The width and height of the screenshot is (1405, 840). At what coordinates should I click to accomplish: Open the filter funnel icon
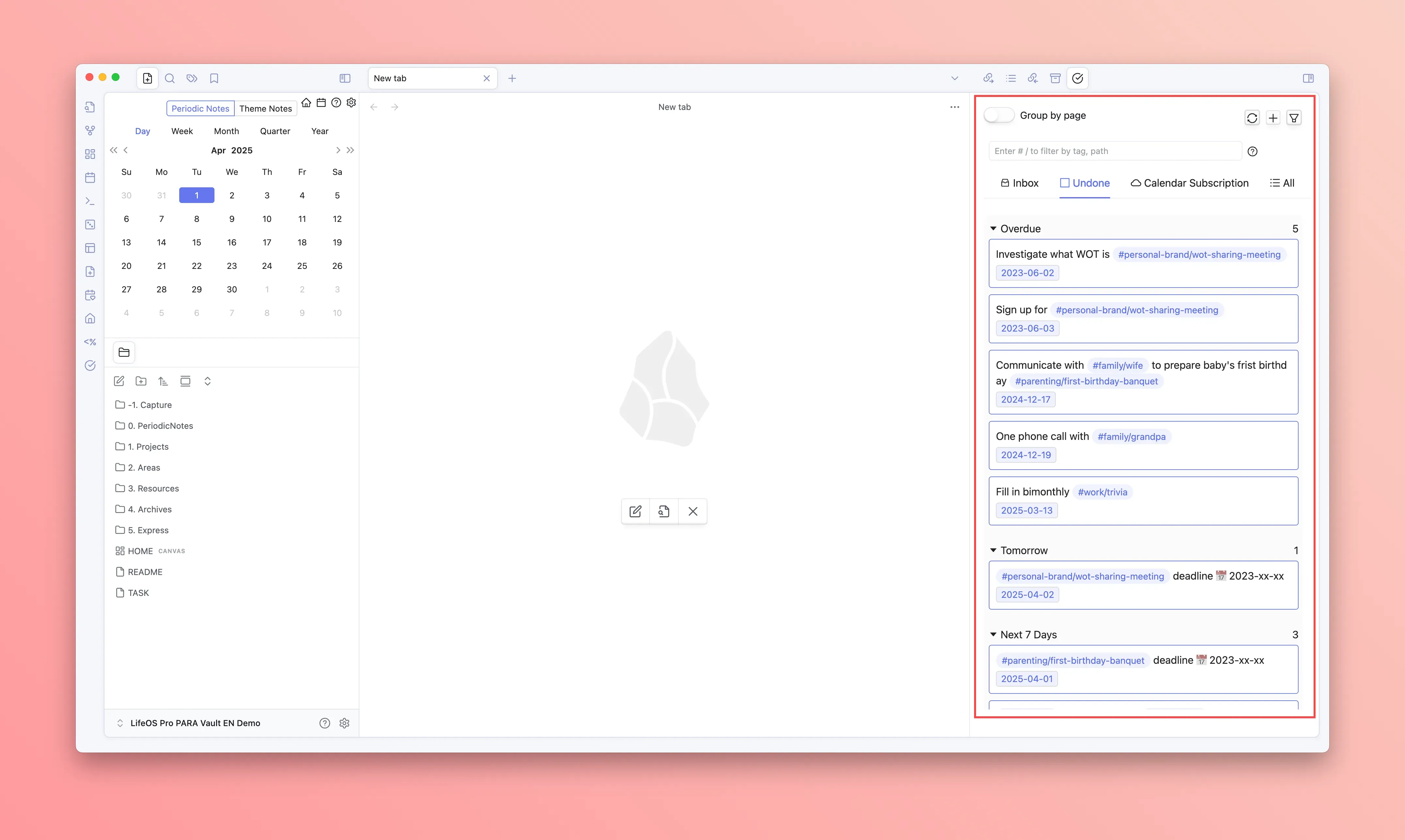(1293, 118)
